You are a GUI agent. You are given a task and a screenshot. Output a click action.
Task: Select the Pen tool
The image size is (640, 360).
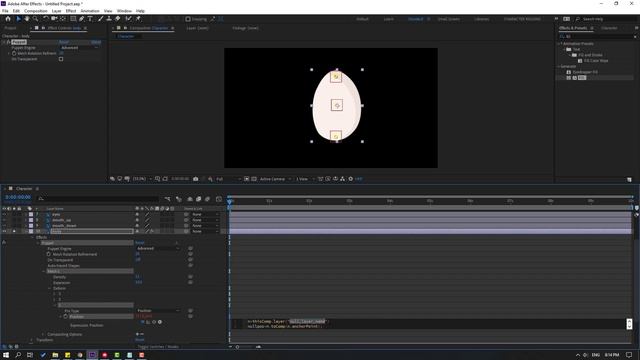(x=82, y=19)
